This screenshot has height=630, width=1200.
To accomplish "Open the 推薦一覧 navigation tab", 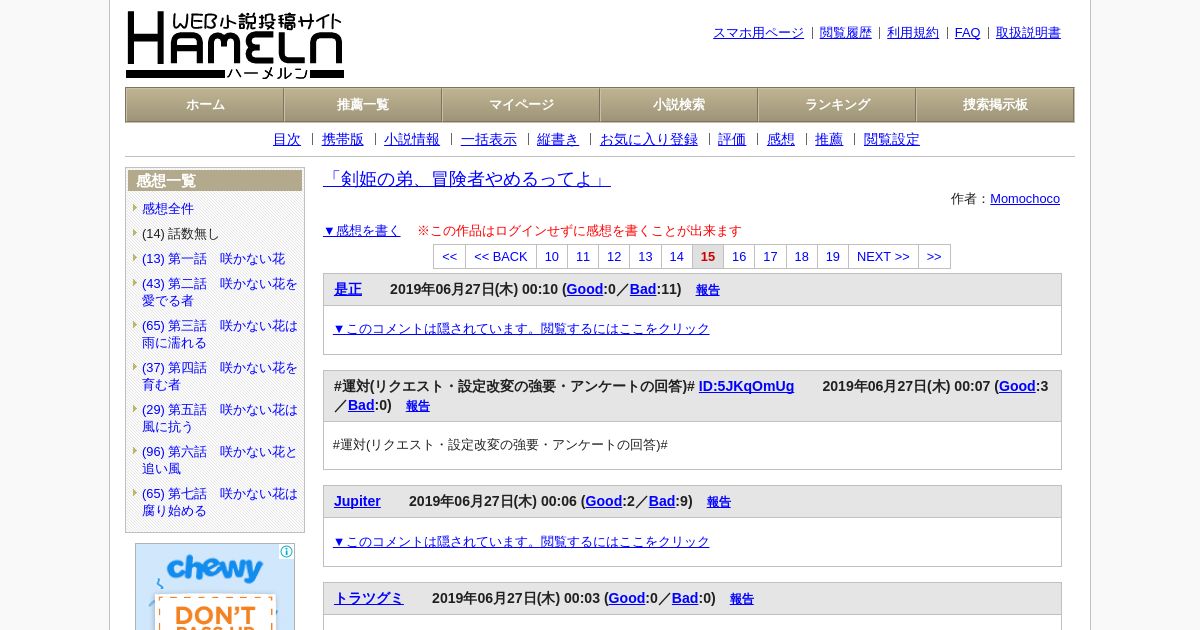I will (x=363, y=105).
